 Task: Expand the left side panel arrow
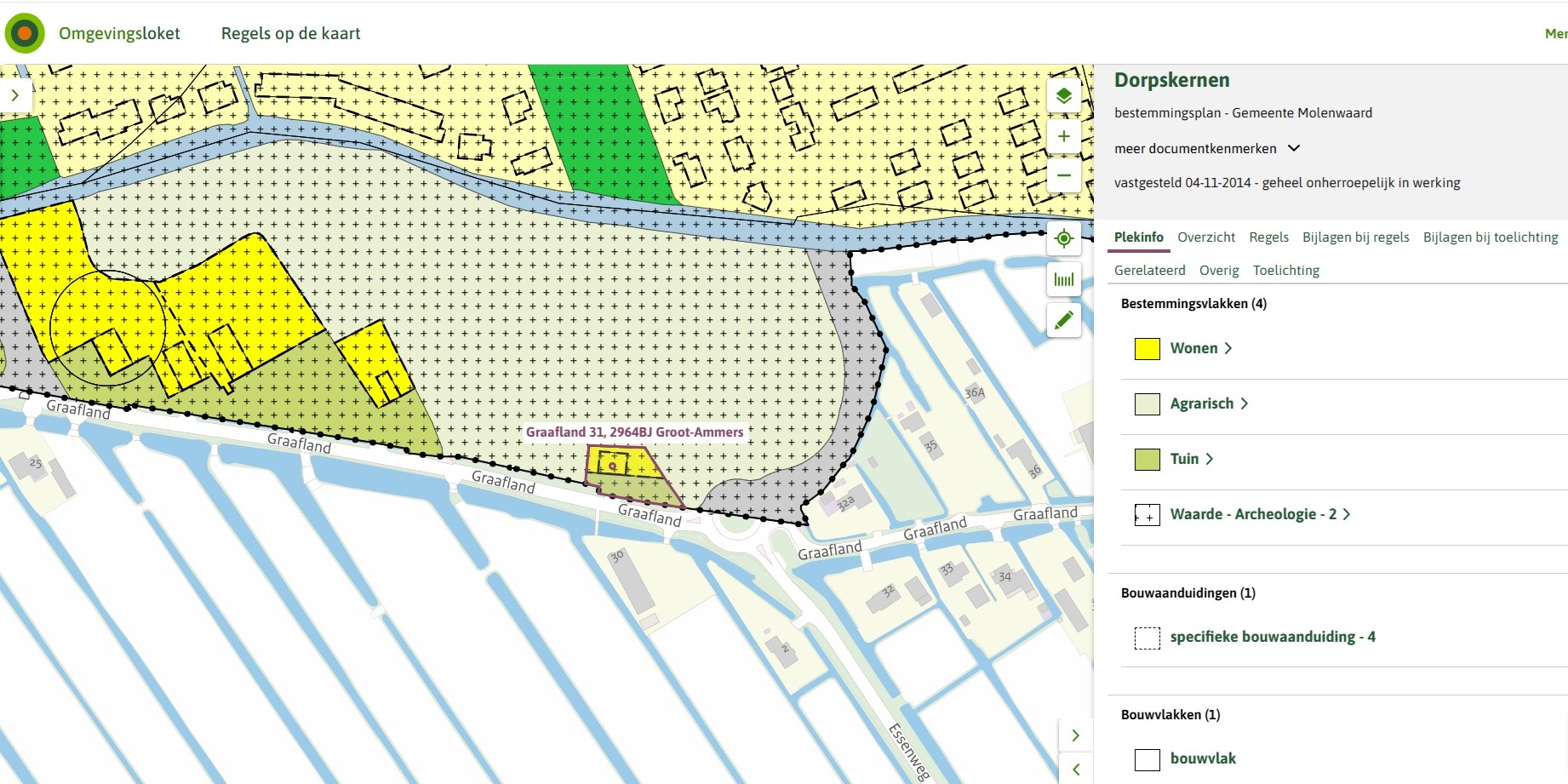coord(15,95)
